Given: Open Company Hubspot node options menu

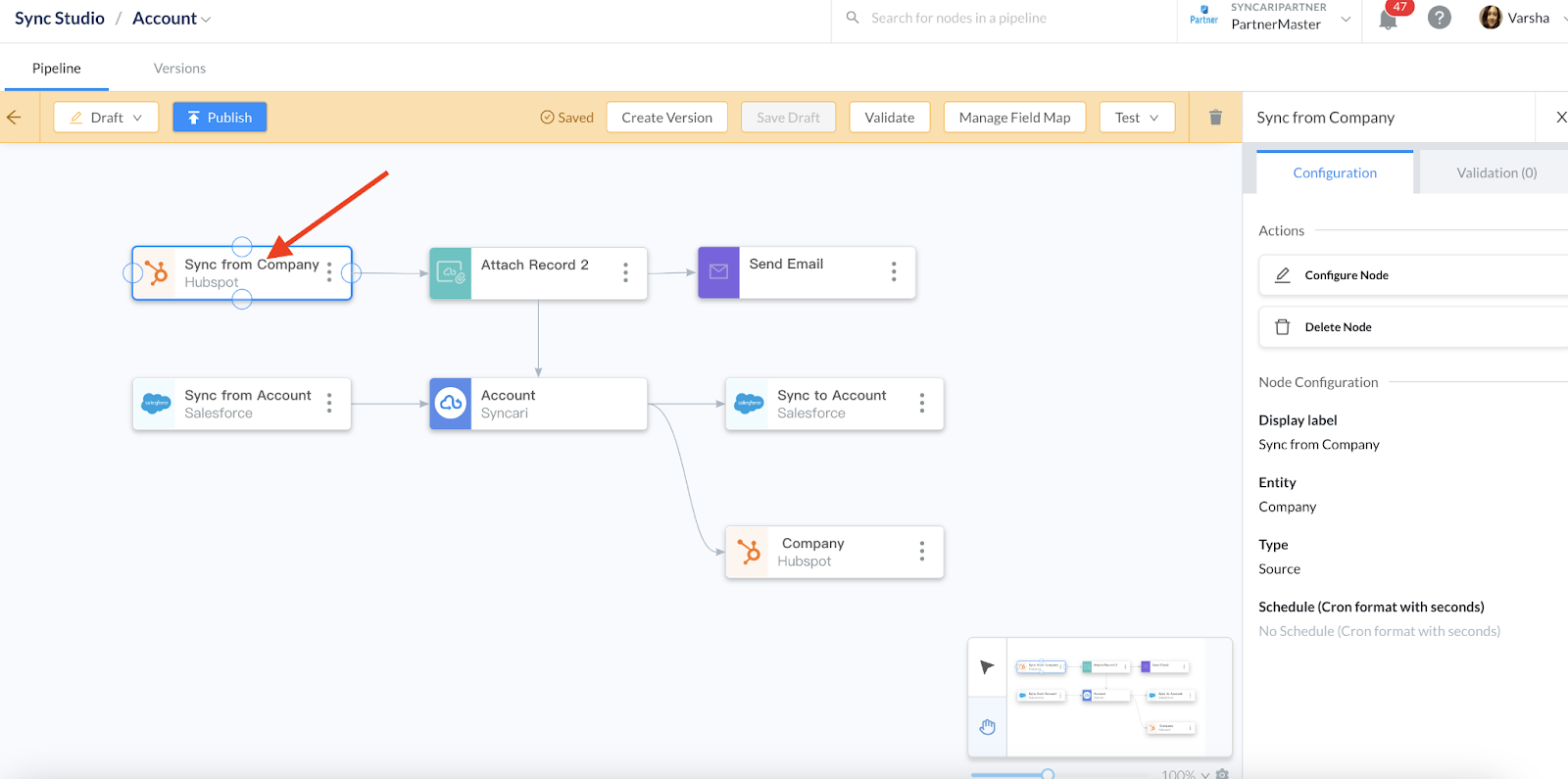Looking at the screenshot, I should pyautogui.click(x=922, y=552).
